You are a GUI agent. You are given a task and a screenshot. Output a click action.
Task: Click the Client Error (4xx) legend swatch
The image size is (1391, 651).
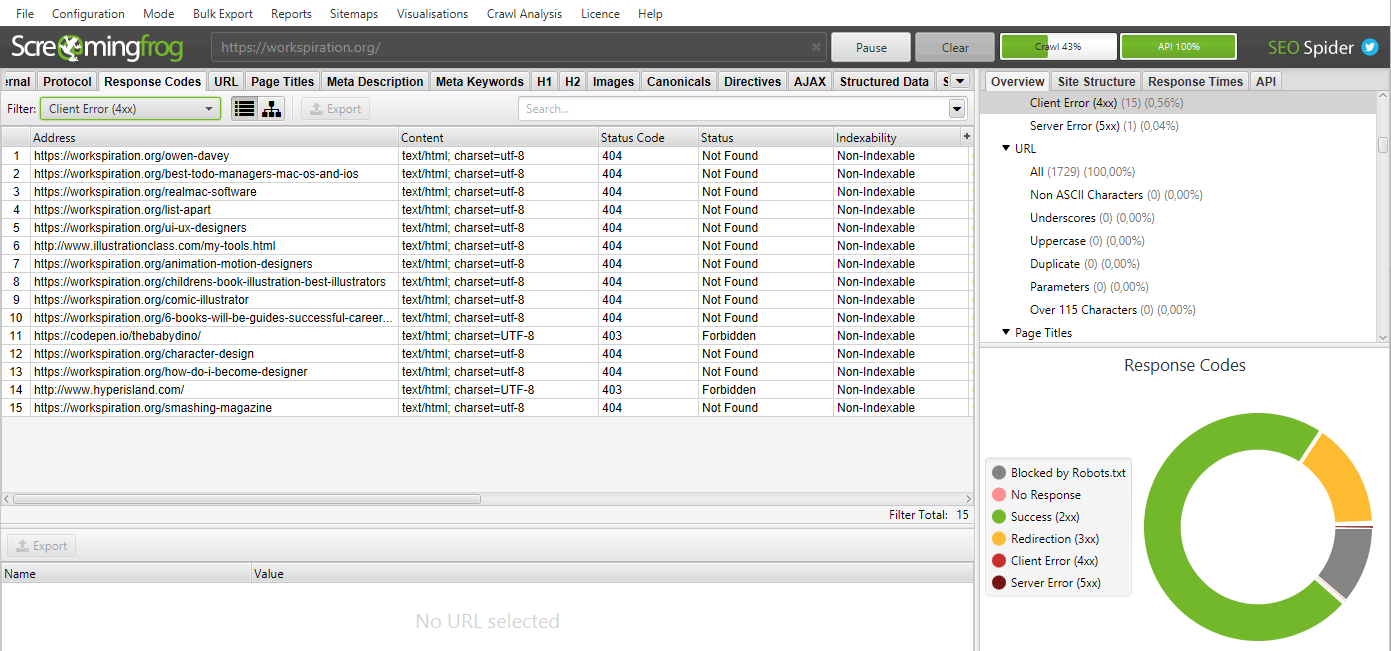(x=998, y=561)
